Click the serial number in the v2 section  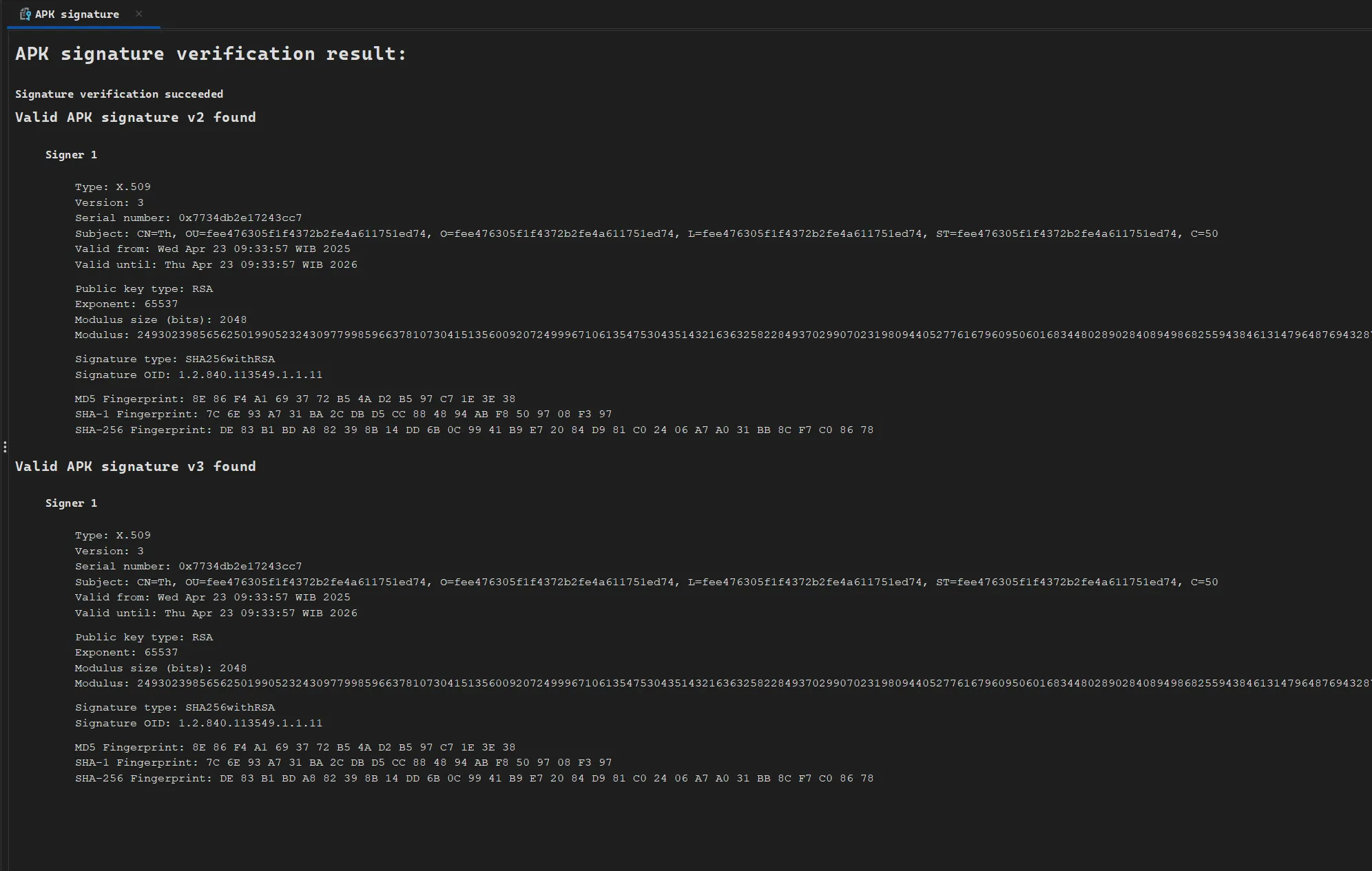pos(240,218)
